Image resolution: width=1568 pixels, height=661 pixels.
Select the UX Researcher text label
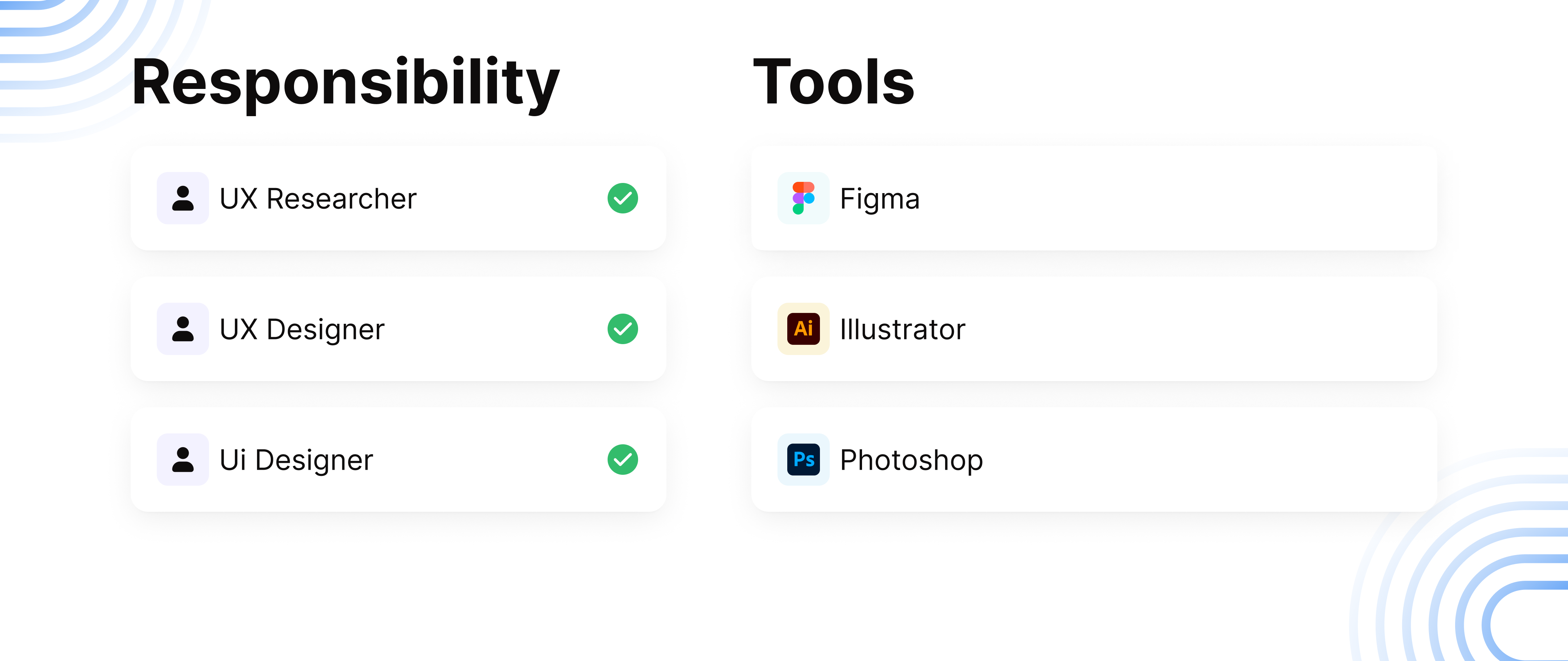click(x=318, y=199)
